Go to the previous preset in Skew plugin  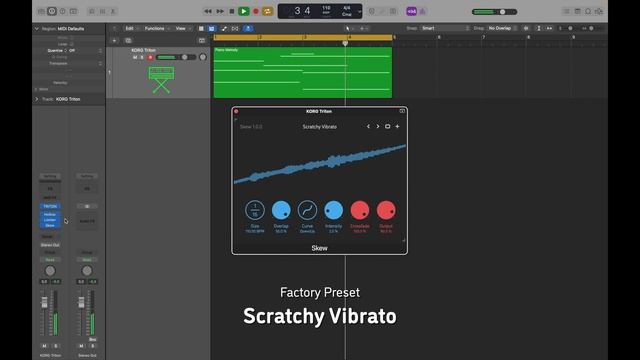click(x=368, y=127)
